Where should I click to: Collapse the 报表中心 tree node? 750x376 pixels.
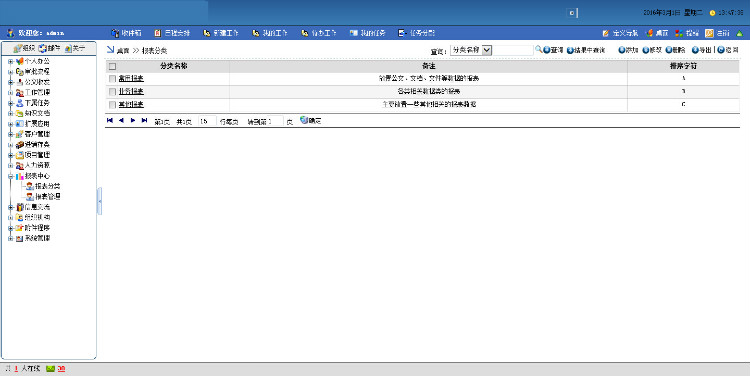pos(11,176)
